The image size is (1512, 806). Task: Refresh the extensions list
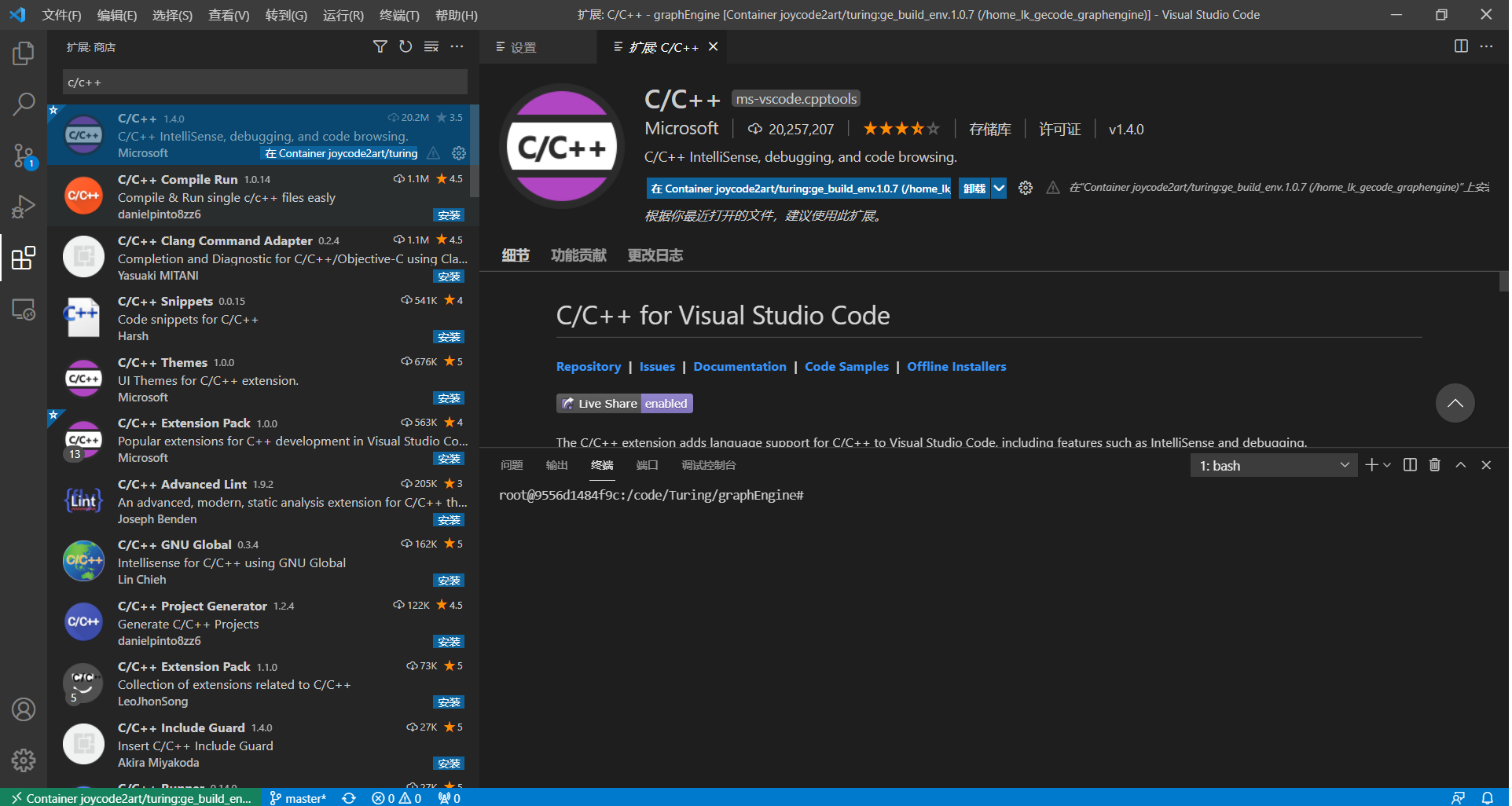[x=406, y=47]
